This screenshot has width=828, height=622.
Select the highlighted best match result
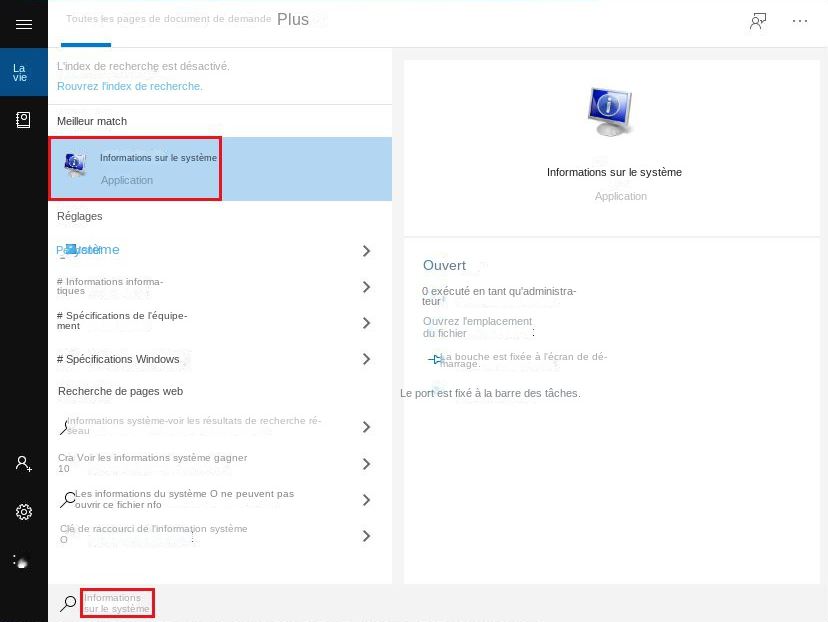(135, 168)
